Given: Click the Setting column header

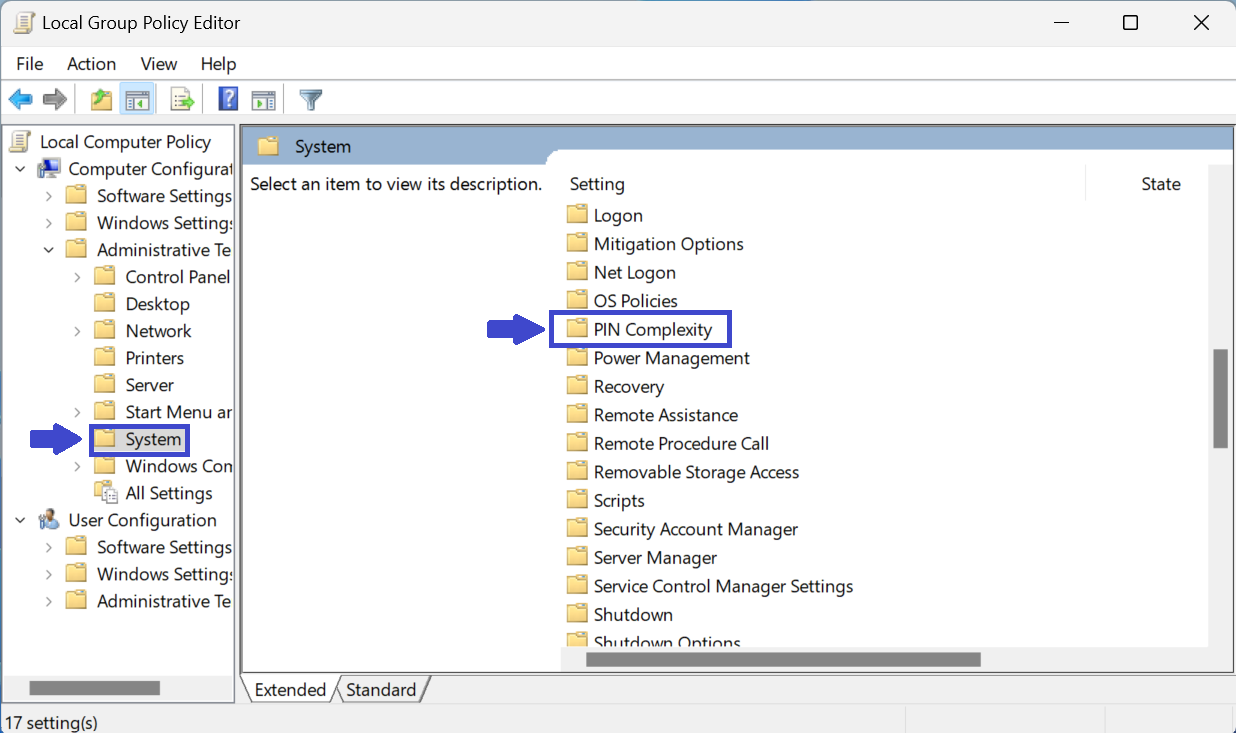Looking at the screenshot, I should (597, 184).
